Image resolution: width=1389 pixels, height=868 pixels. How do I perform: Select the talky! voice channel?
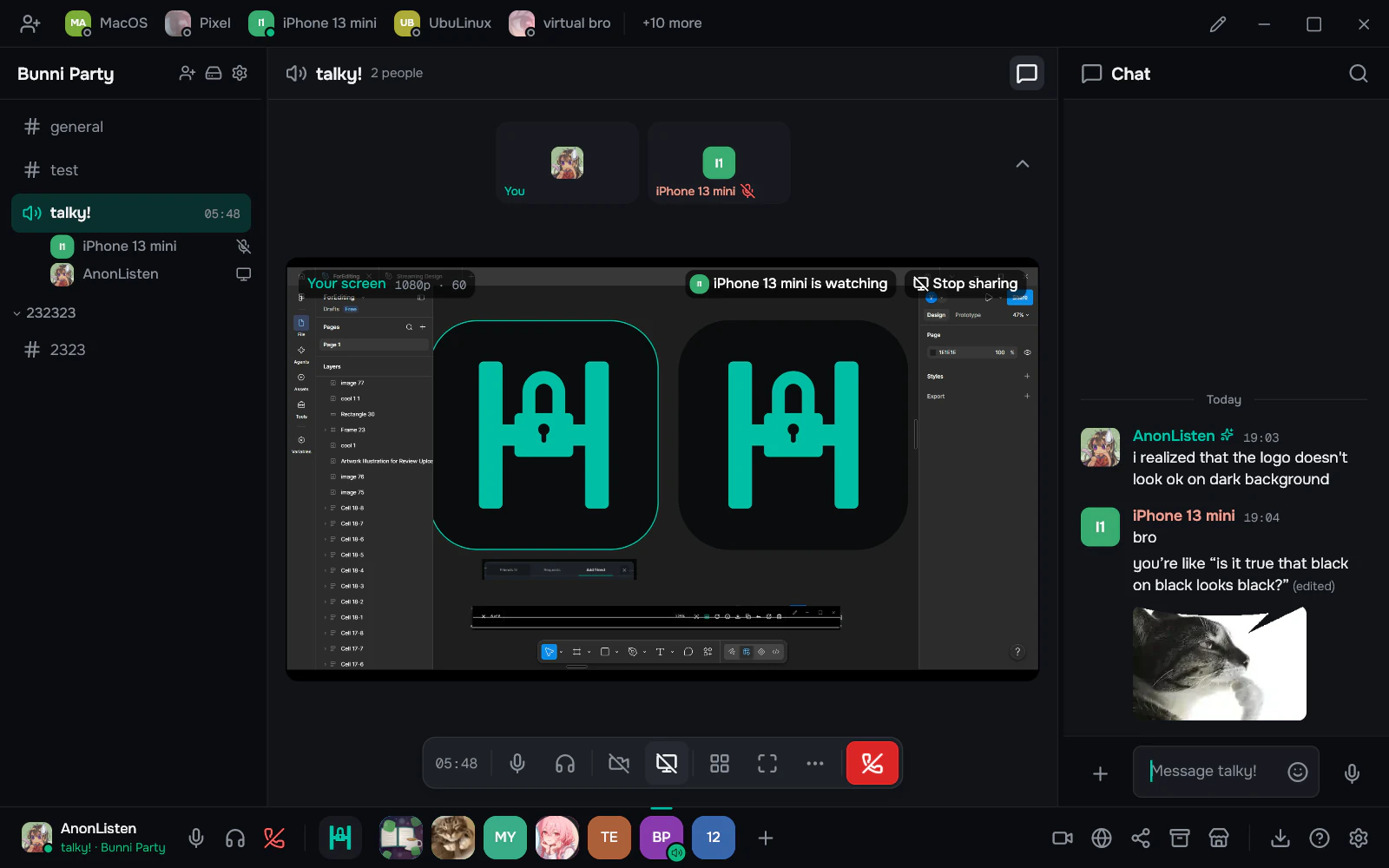tap(131, 214)
